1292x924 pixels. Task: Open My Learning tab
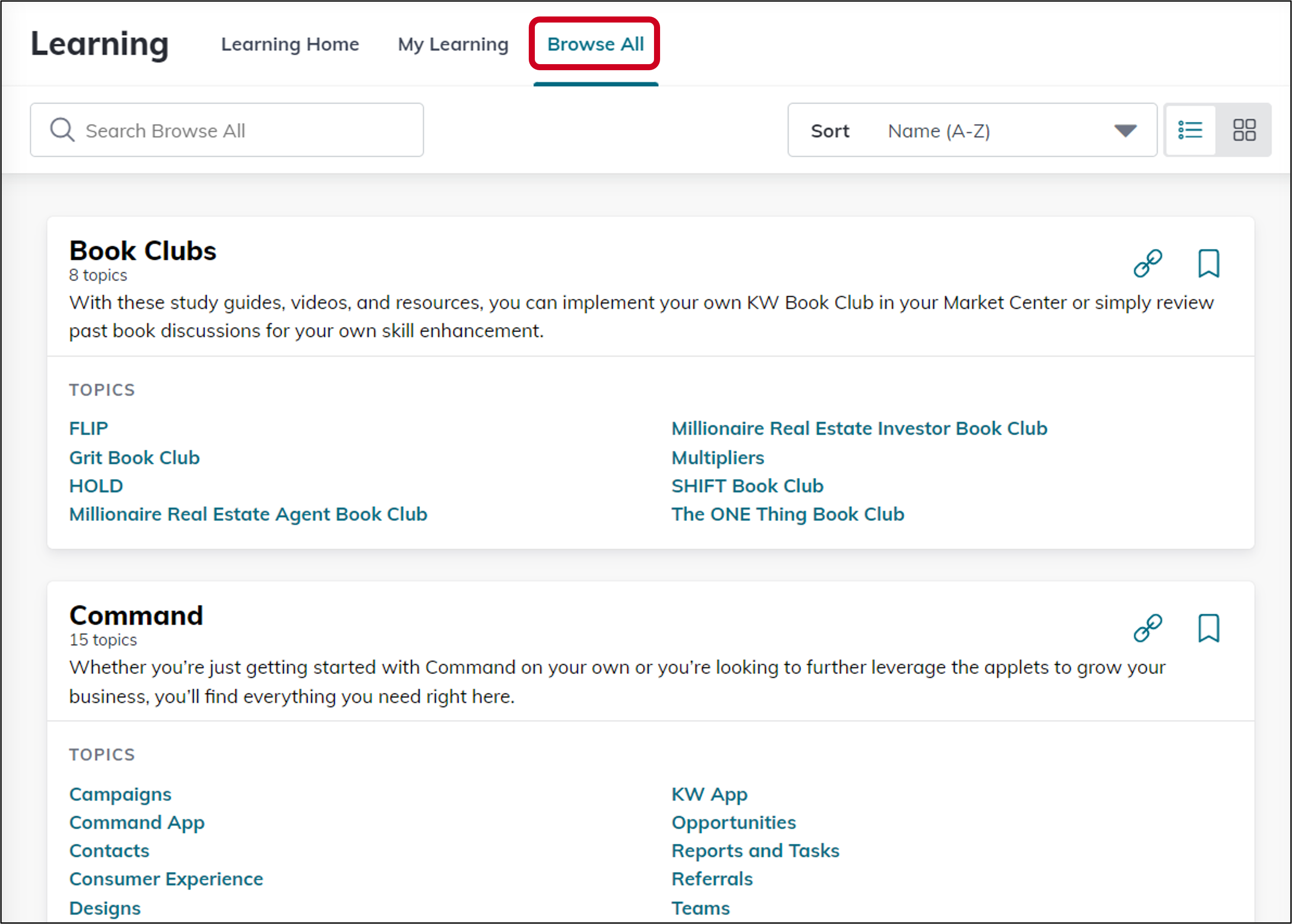coord(453,44)
